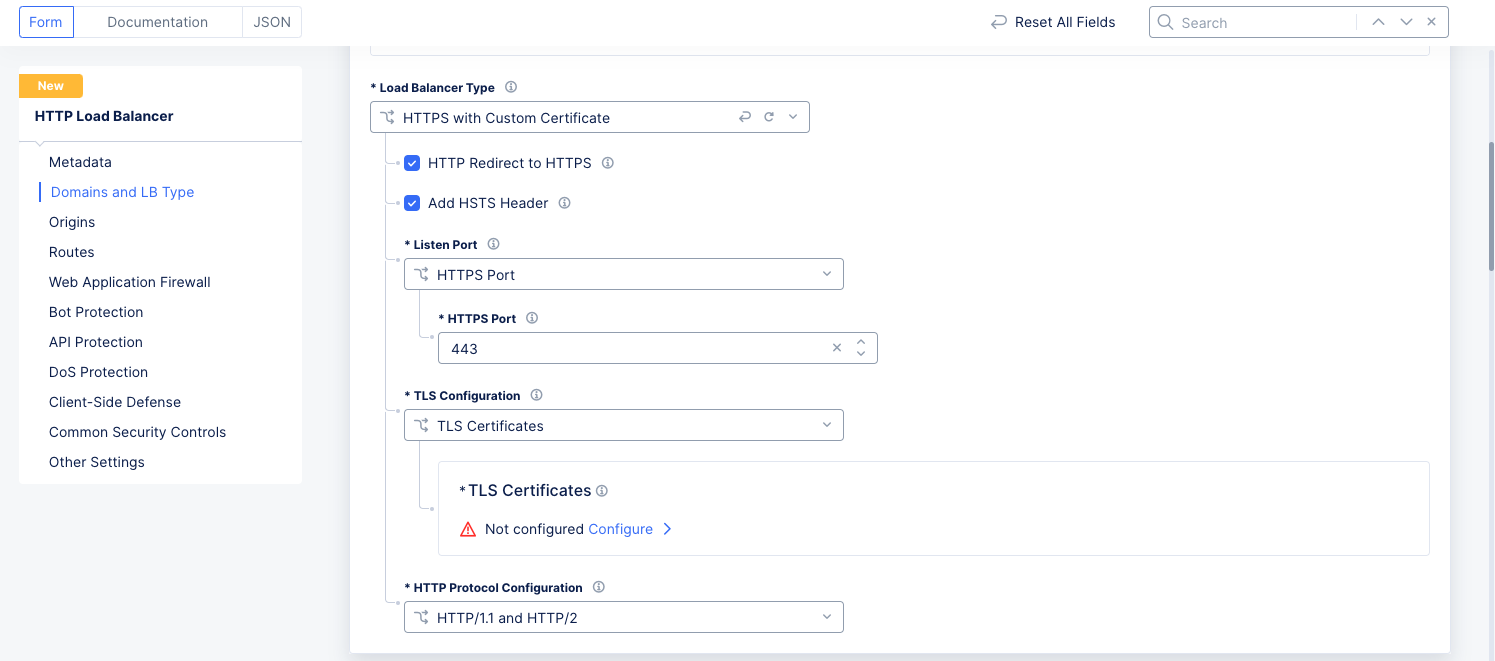View the info icon next to Listen Port
1495x661 pixels.
point(493,244)
